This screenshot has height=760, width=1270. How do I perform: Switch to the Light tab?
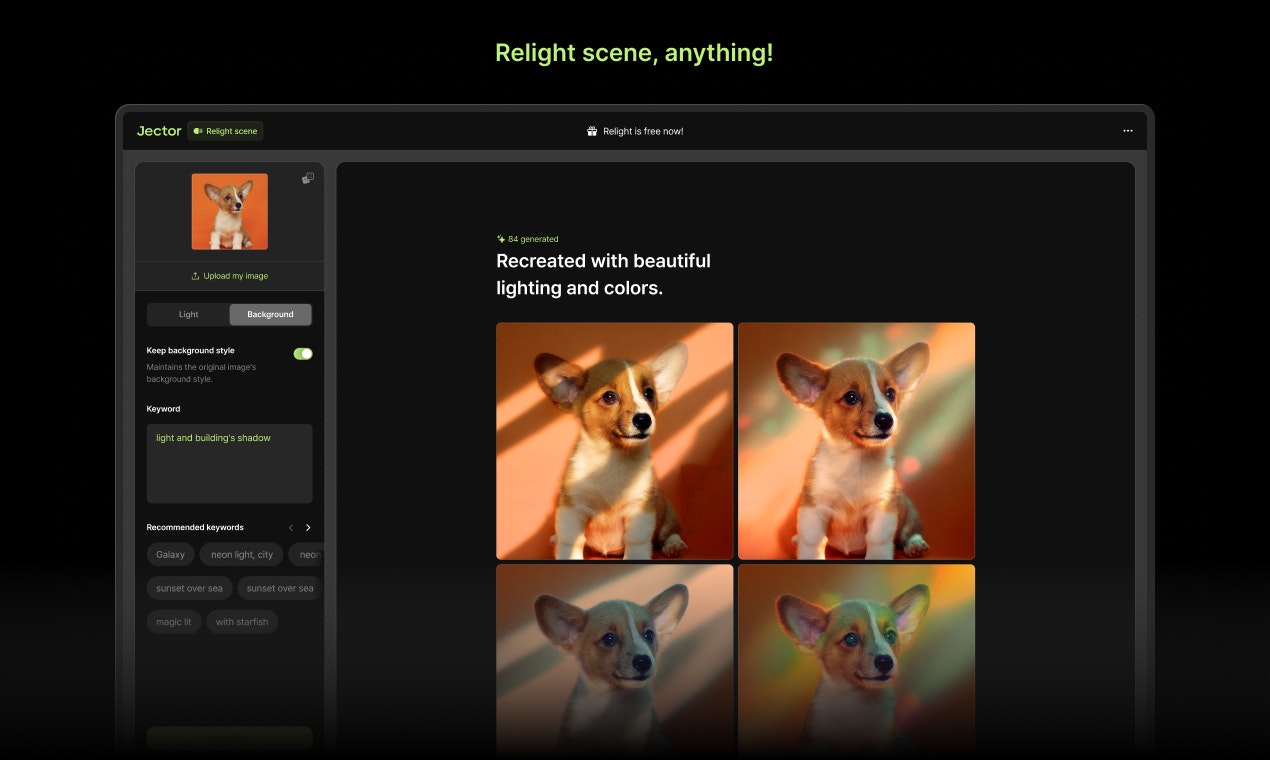[x=189, y=314]
